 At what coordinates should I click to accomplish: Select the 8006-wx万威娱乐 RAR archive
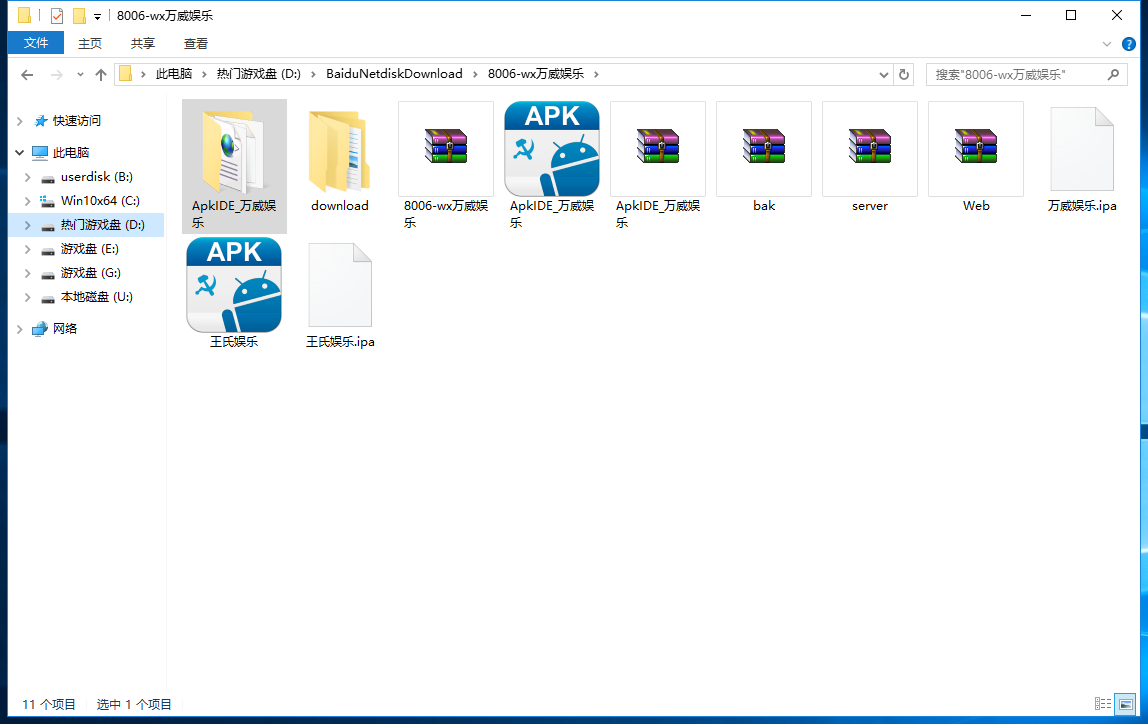point(446,149)
